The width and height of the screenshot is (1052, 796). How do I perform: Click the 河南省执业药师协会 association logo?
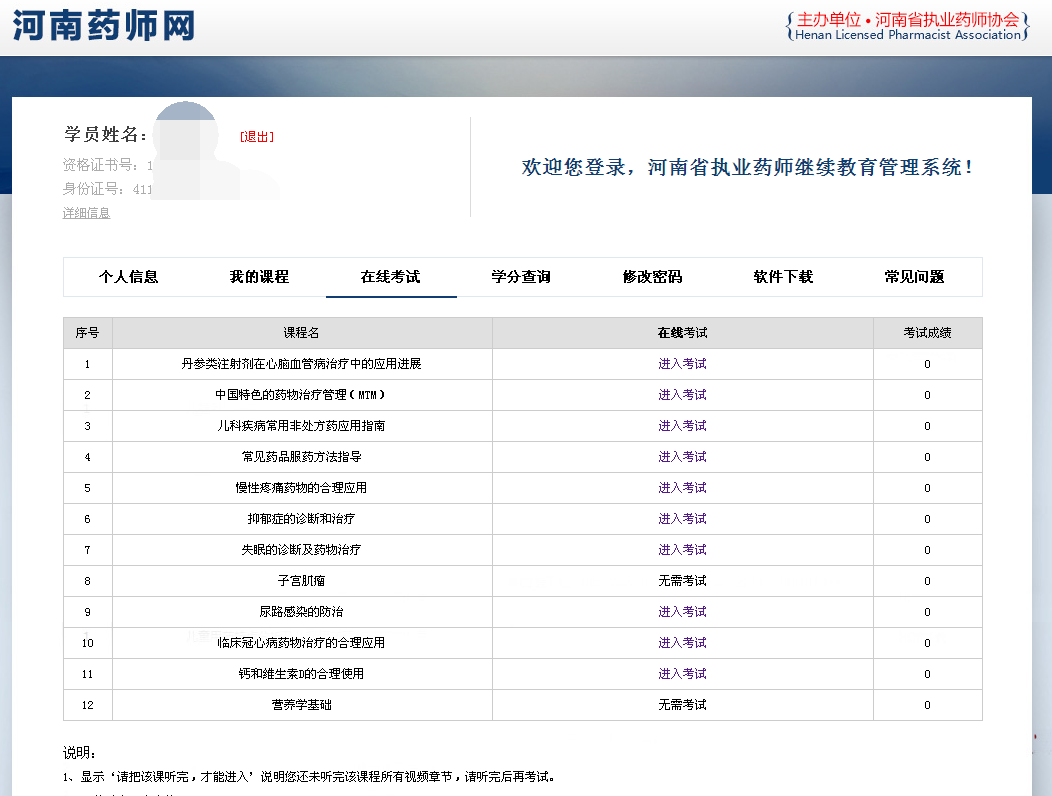click(908, 27)
